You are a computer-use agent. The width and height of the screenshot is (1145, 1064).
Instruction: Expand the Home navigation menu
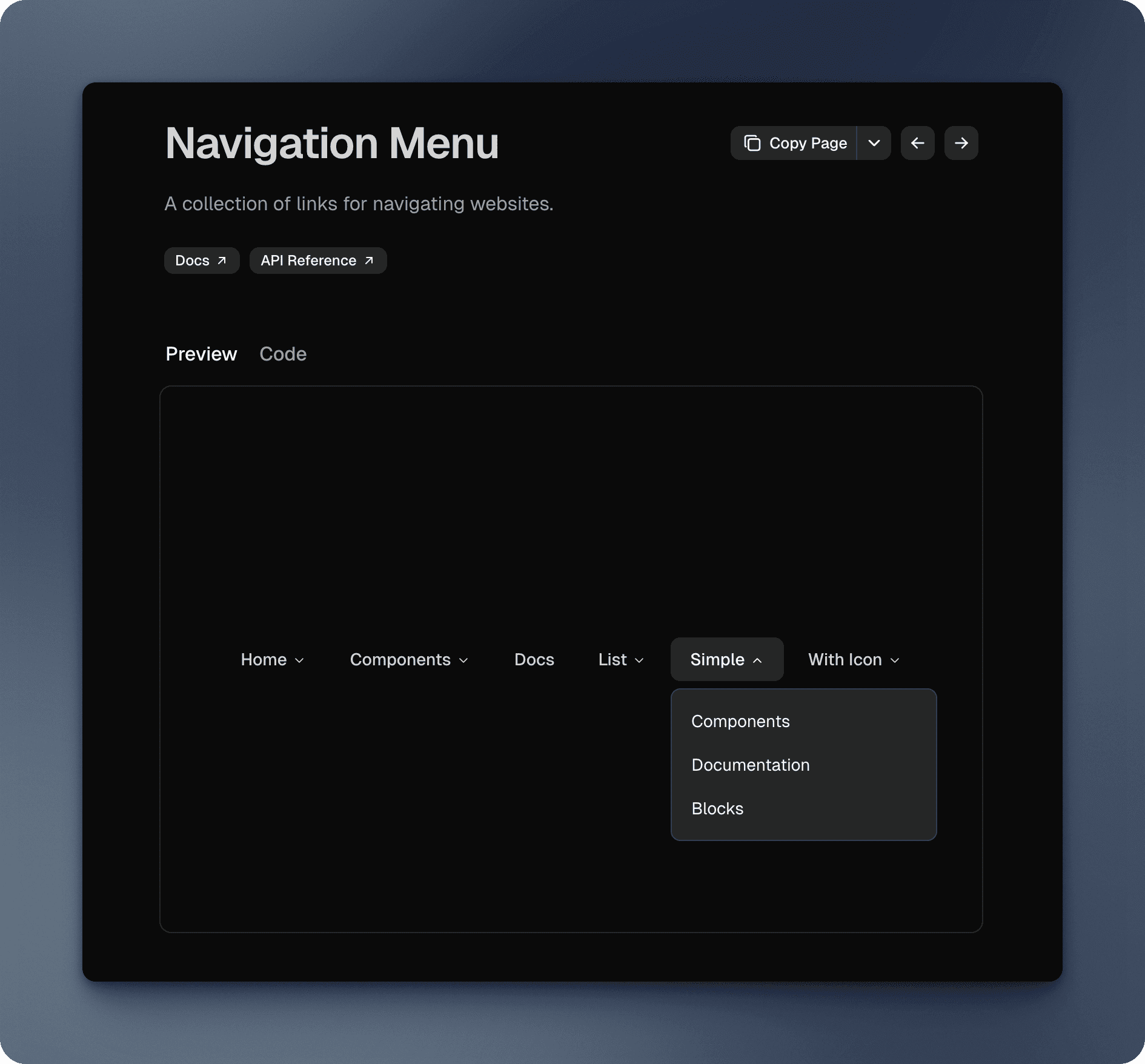click(x=272, y=659)
